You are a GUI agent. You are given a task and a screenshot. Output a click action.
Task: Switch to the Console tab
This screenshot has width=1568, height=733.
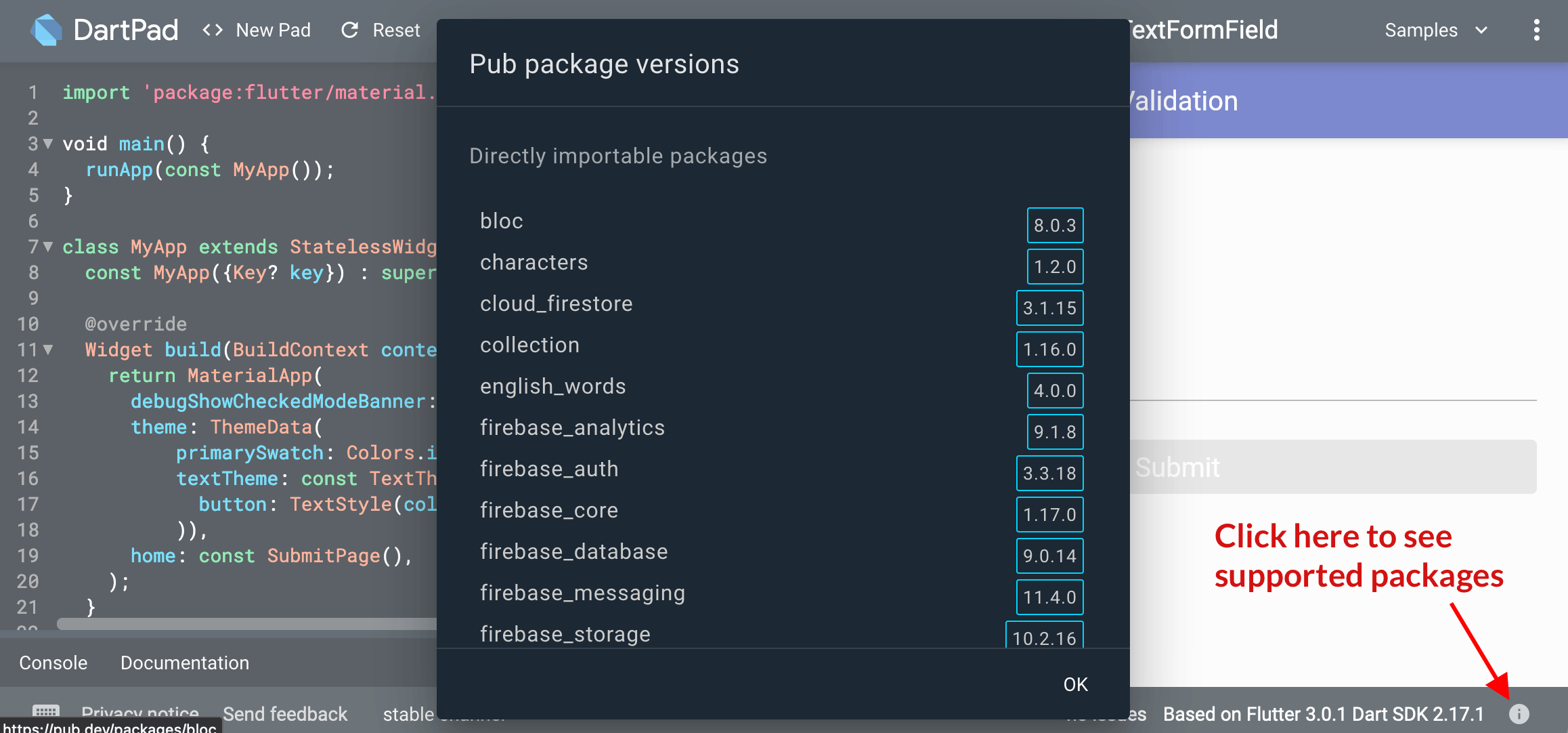click(x=53, y=663)
